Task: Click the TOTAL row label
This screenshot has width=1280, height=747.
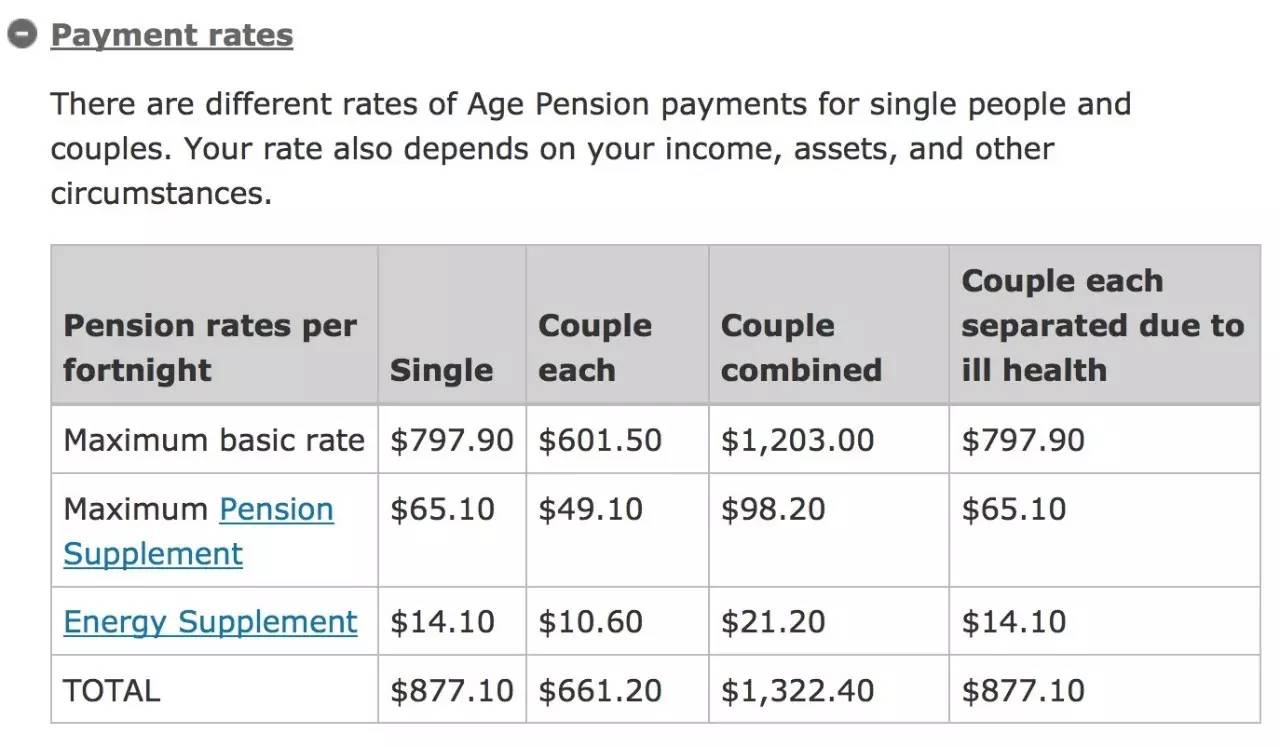Action: [111, 691]
